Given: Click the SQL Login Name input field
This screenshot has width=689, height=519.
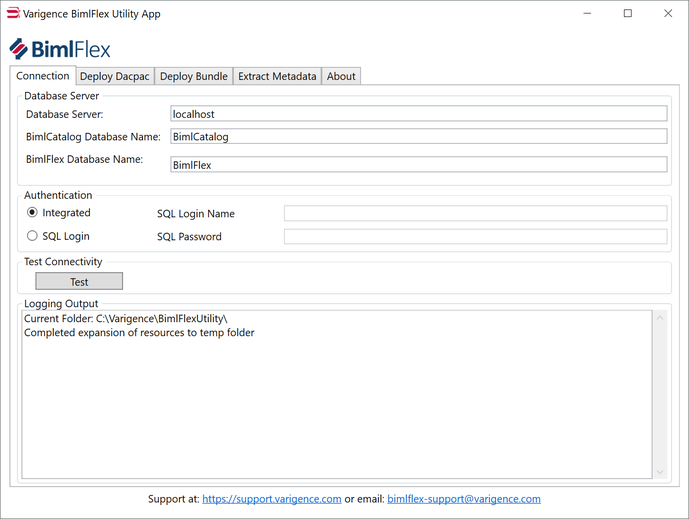Looking at the screenshot, I should pyautogui.click(x=475, y=214).
